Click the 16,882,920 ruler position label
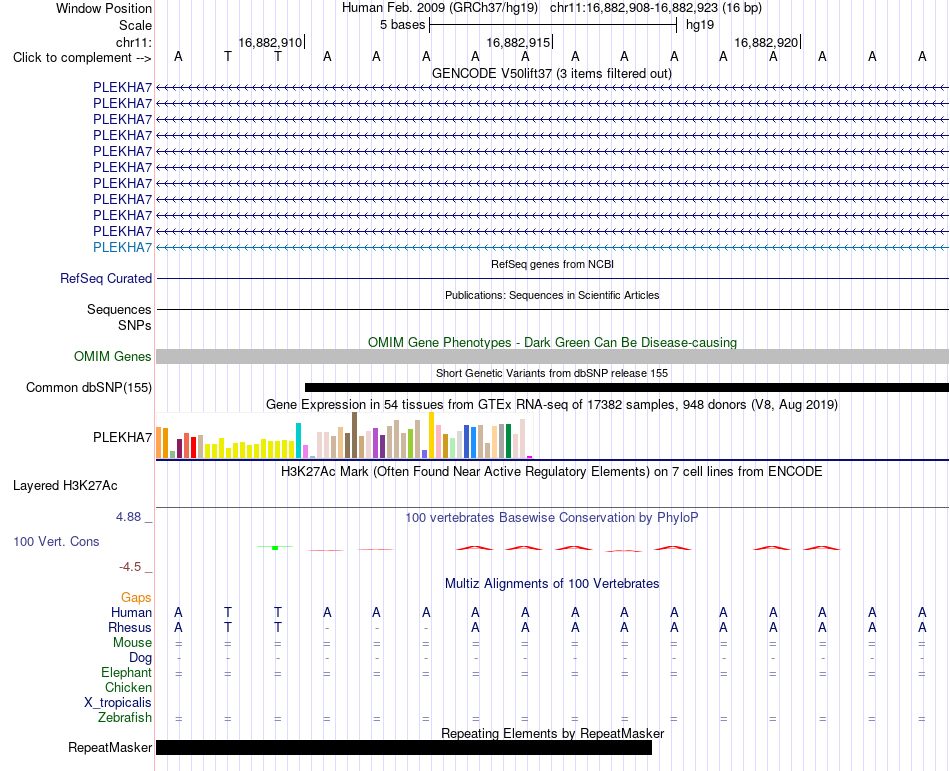Viewport: 950px width, 771px height. coord(766,42)
